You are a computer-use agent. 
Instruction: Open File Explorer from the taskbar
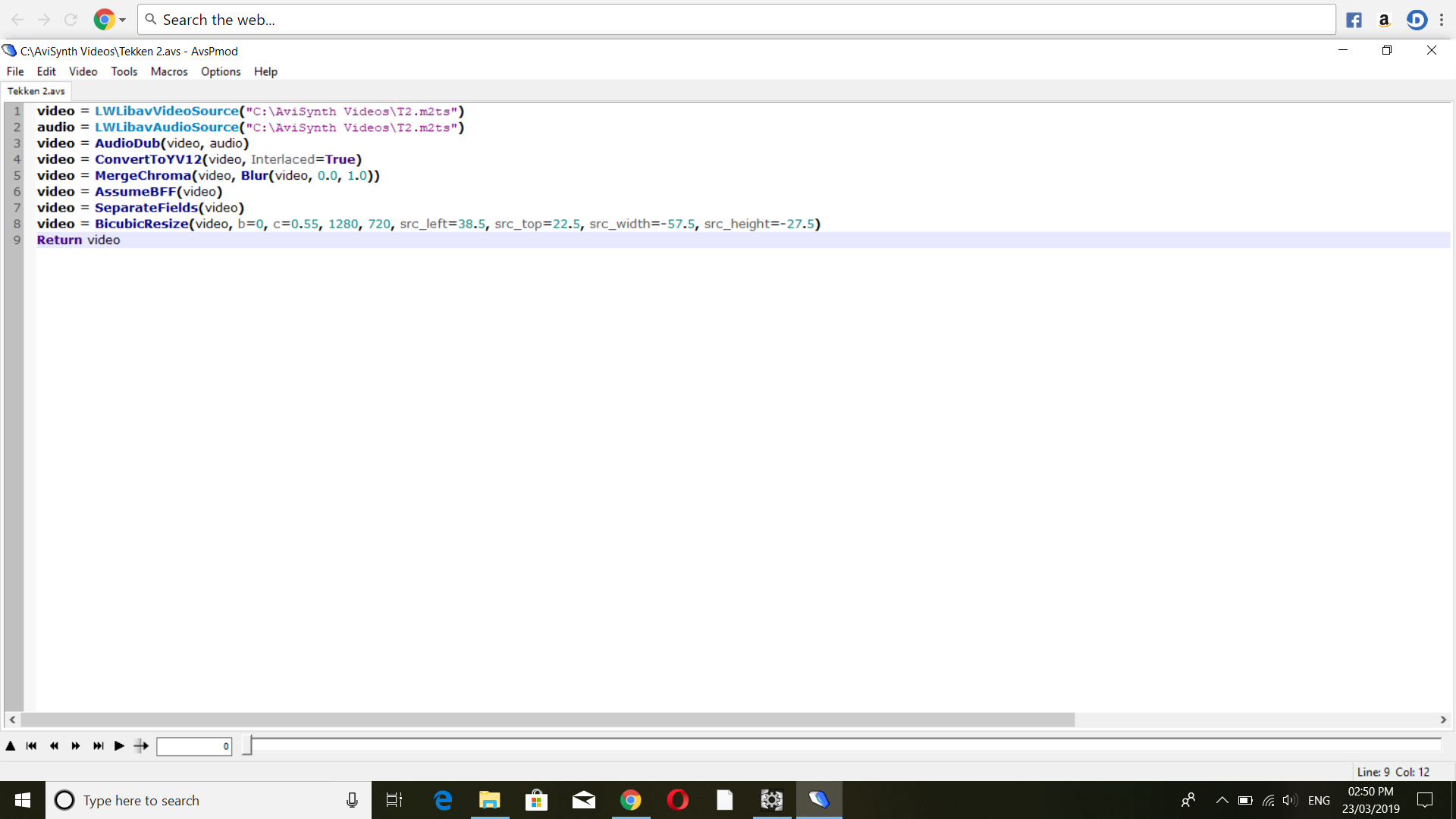click(x=490, y=800)
